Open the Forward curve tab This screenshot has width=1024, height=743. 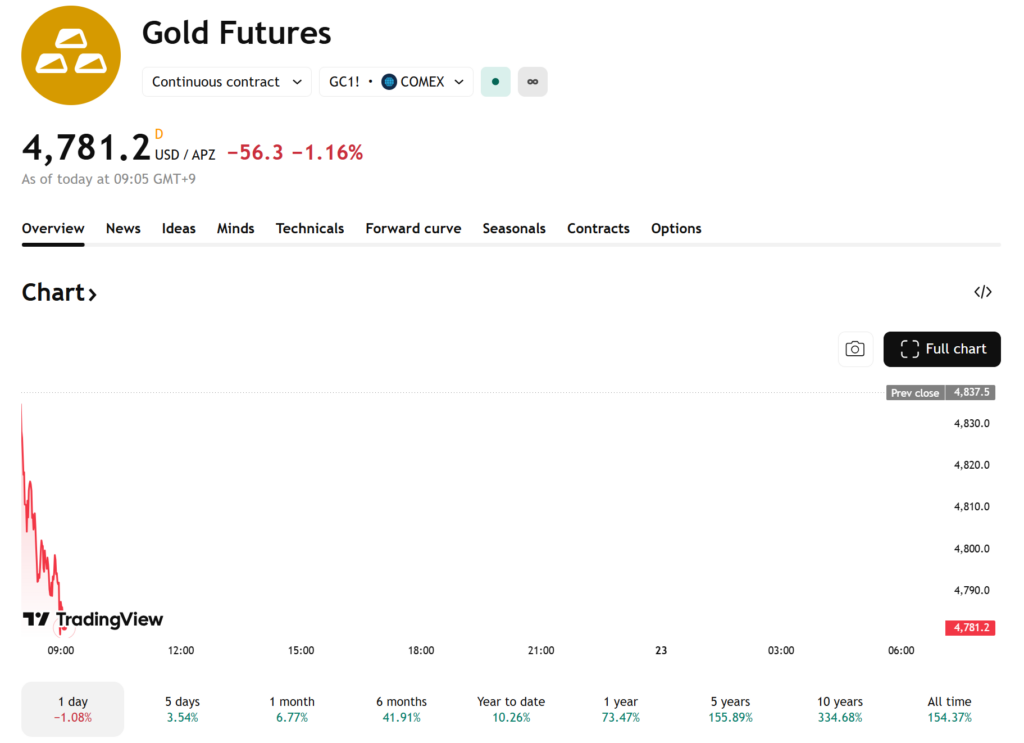[x=413, y=228]
